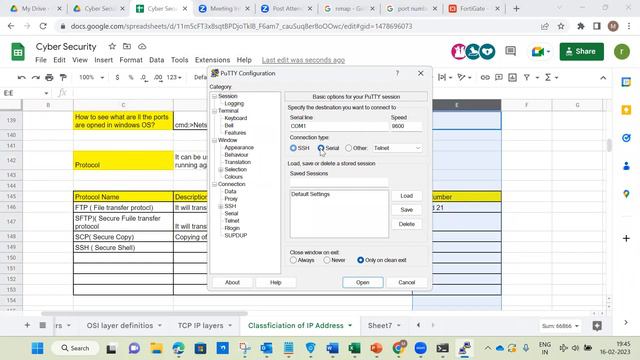Expand the Selection tree node in PuTTY
Viewport: 640px width, 360px height.
(220, 170)
